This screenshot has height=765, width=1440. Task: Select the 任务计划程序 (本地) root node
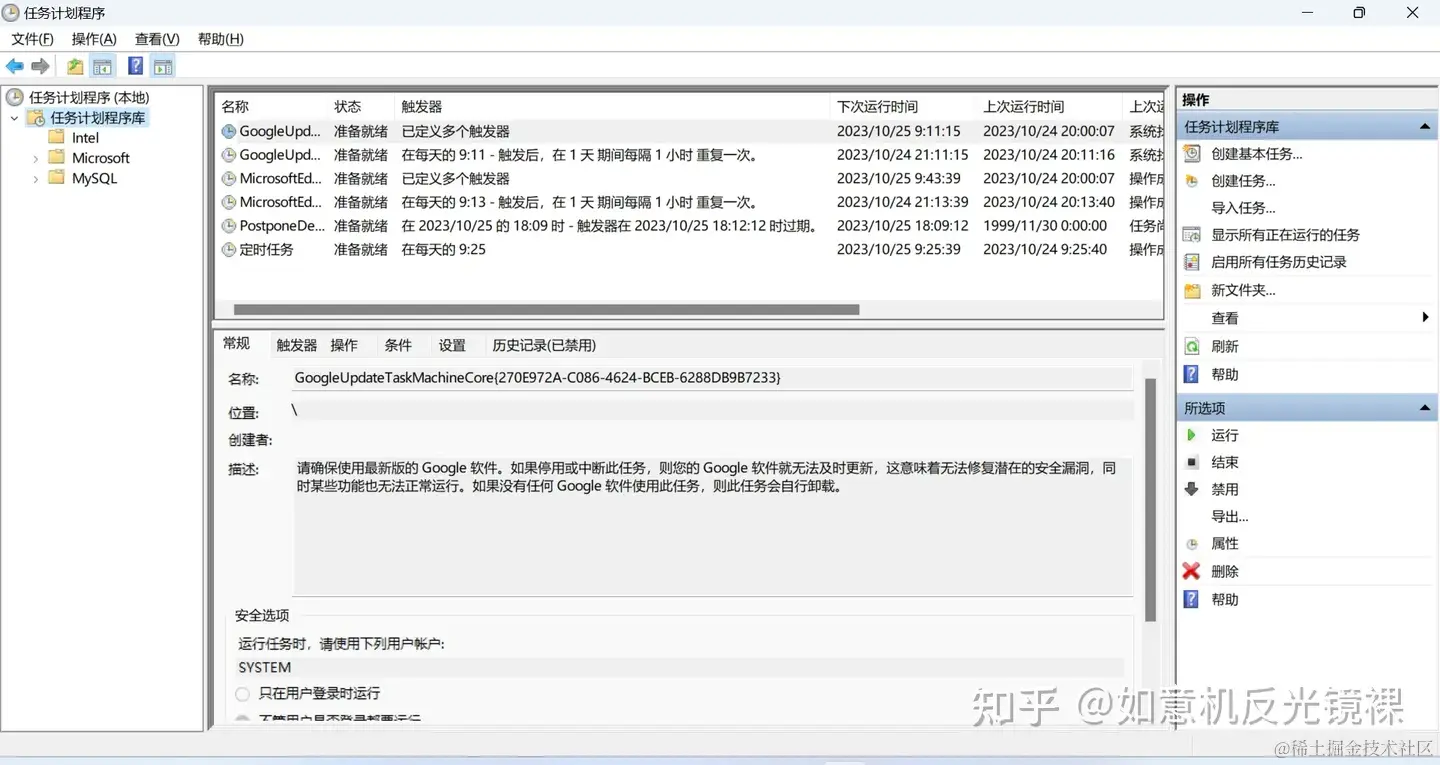click(88, 97)
